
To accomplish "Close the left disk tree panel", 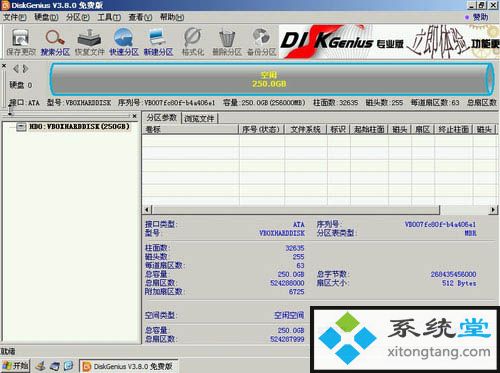I will click(x=134, y=116).
